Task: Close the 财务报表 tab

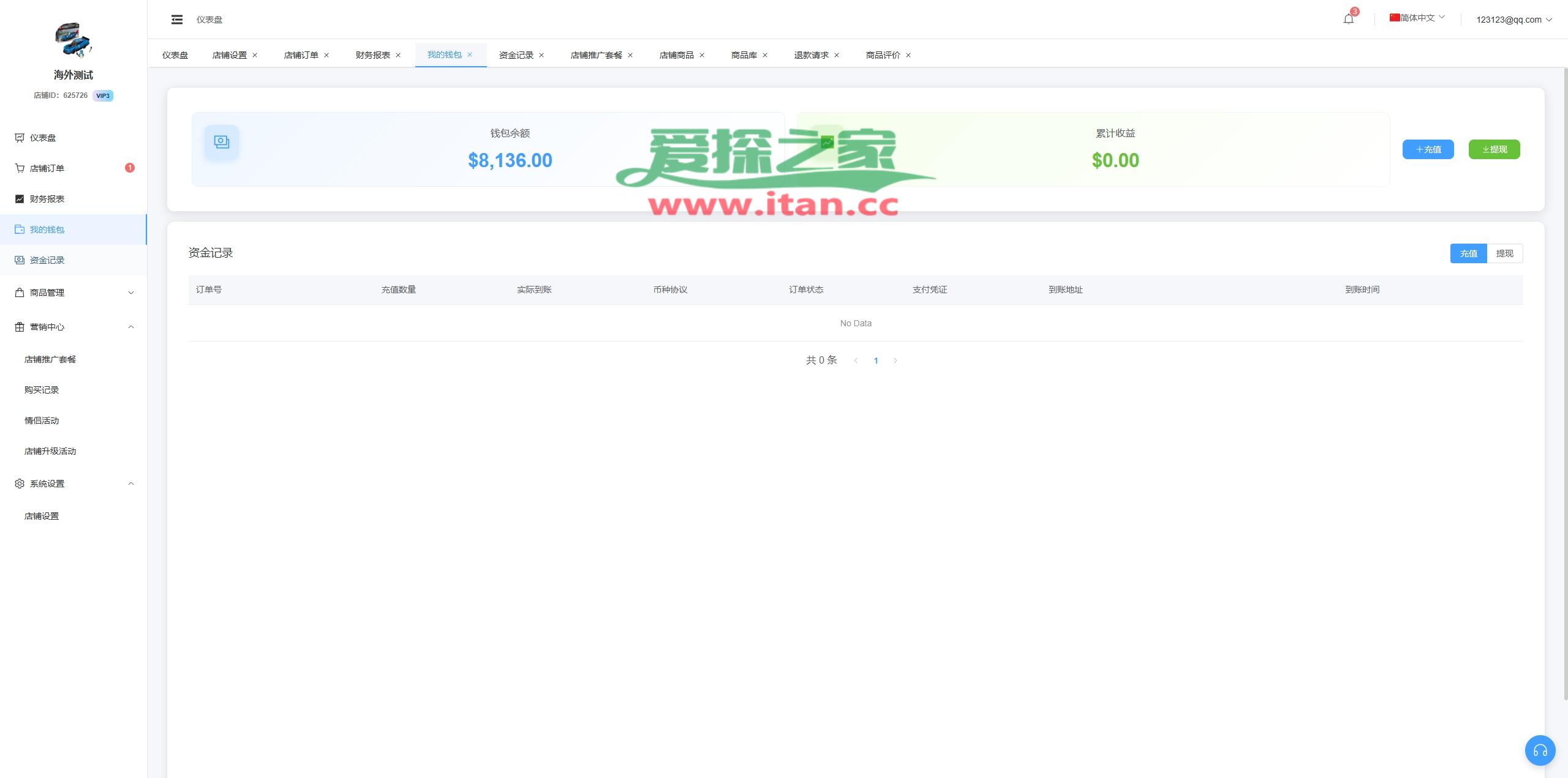Action: (398, 55)
